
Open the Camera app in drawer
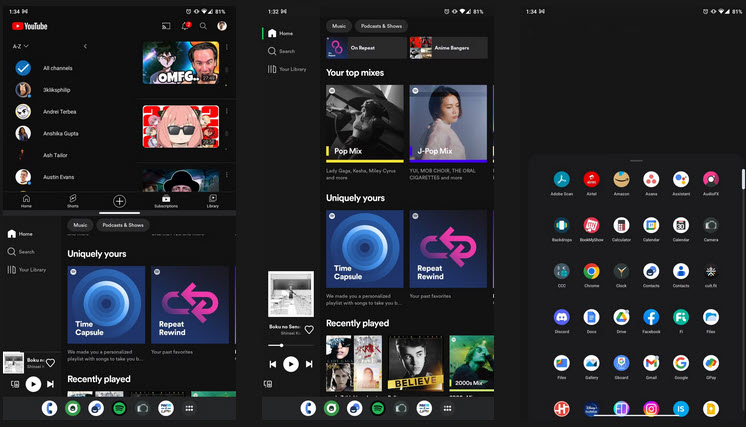tap(711, 225)
